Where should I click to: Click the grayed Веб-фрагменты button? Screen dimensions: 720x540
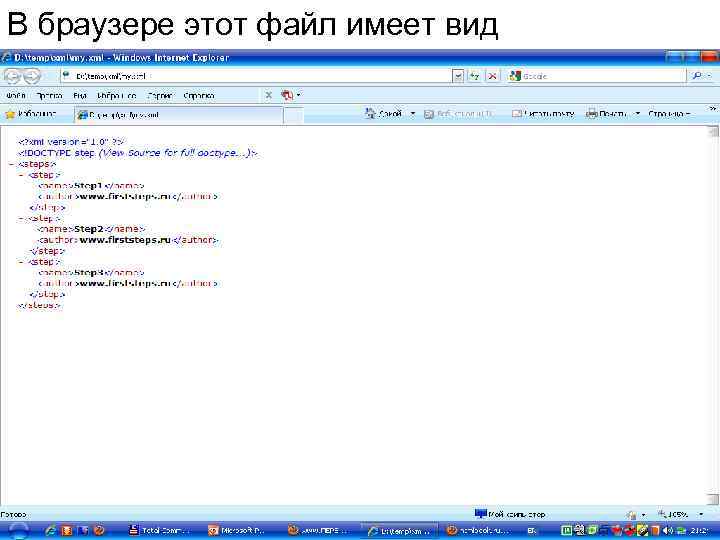click(458, 114)
